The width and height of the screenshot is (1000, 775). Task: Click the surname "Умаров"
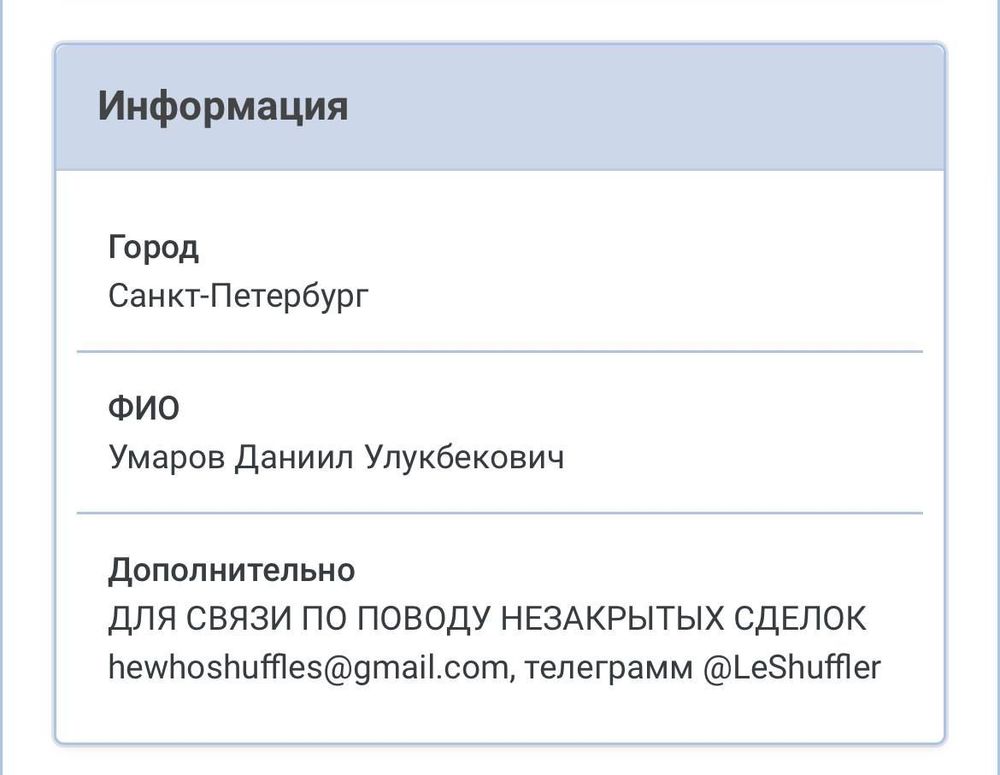(x=165, y=458)
